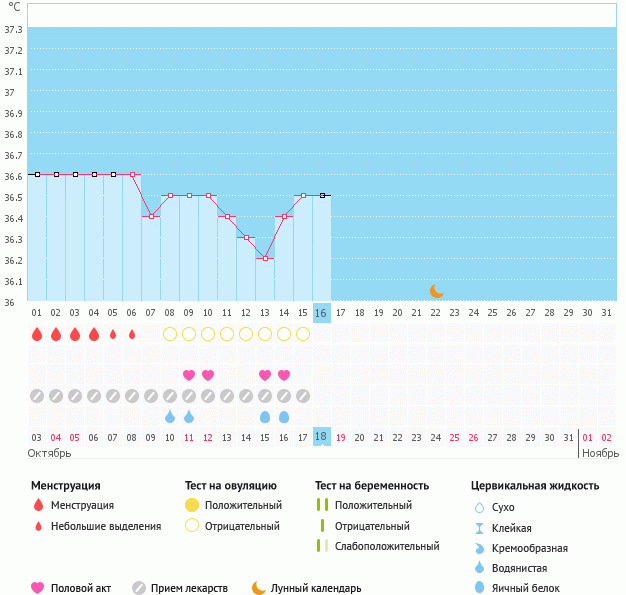Click the egg white fluid icon on day 13
This screenshot has height=595, width=626.
265,416
